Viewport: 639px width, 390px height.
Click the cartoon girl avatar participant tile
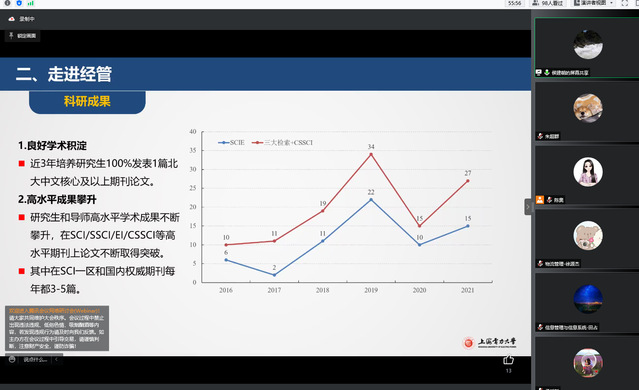pyautogui.click(x=587, y=175)
